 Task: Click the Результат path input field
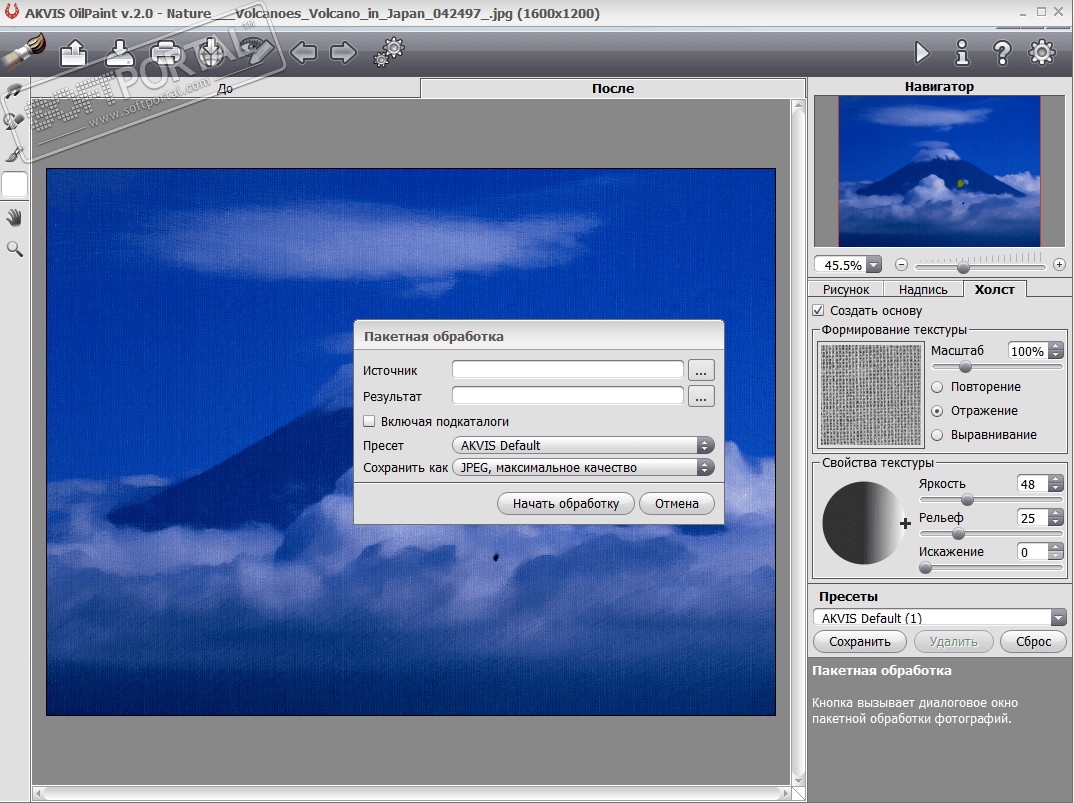(568, 396)
